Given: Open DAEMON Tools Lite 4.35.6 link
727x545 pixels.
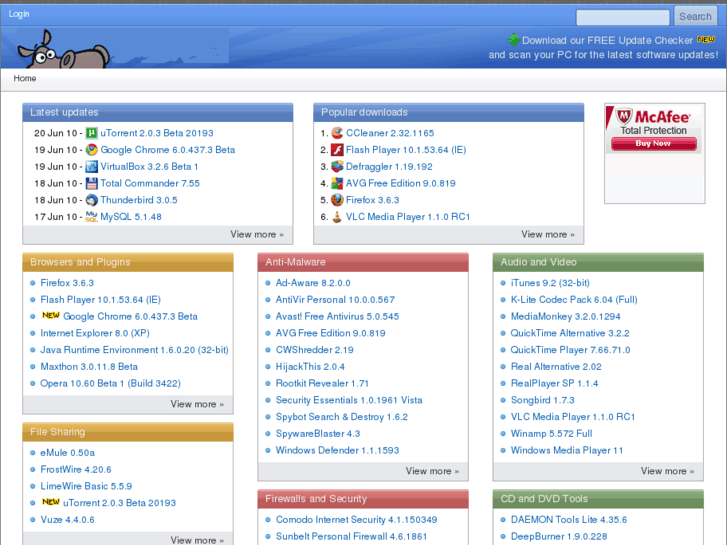Looking at the screenshot, I should [x=569, y=519].
